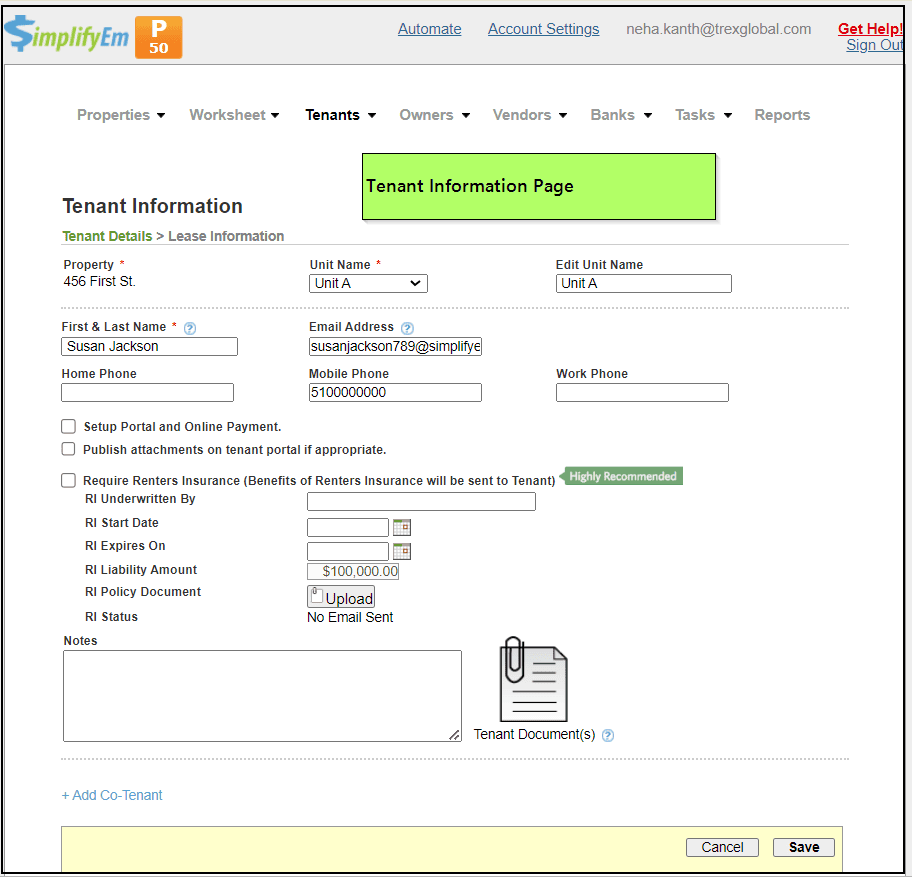Enable Setup Portal and Online Payment checkbox
The image size is (912, 877).
pyautogui.click(x=68, y=427)
